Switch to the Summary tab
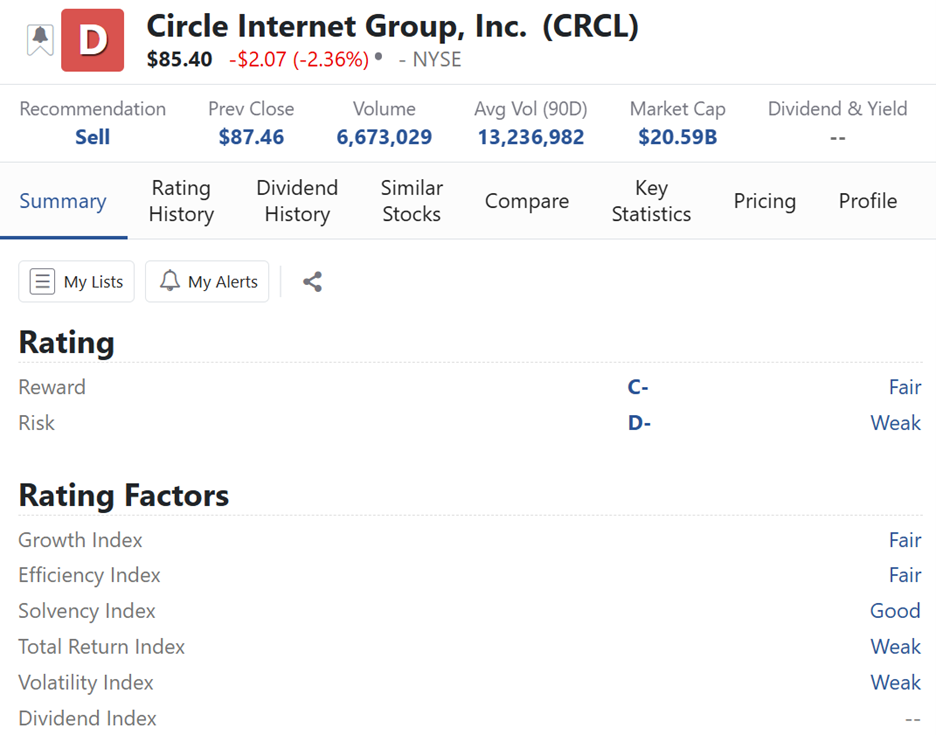 tap(63, 201)
